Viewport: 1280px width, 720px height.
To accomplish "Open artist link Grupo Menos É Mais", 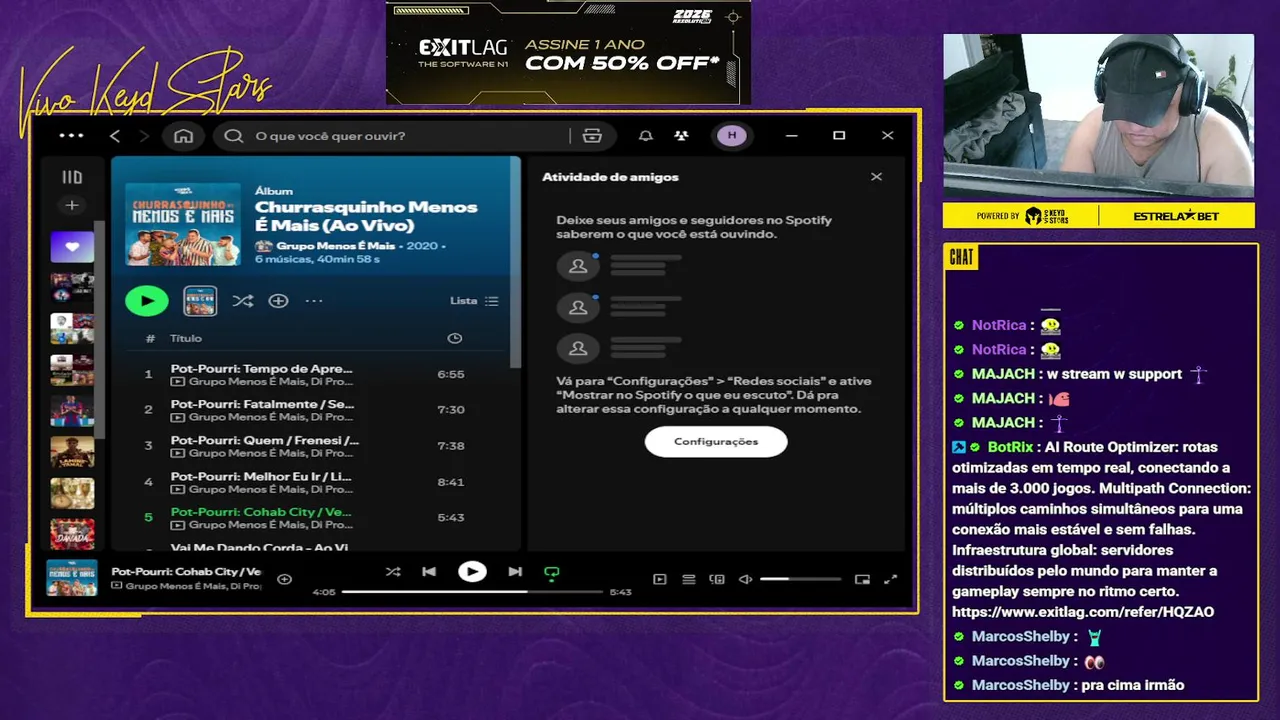I will pos(337,245).
